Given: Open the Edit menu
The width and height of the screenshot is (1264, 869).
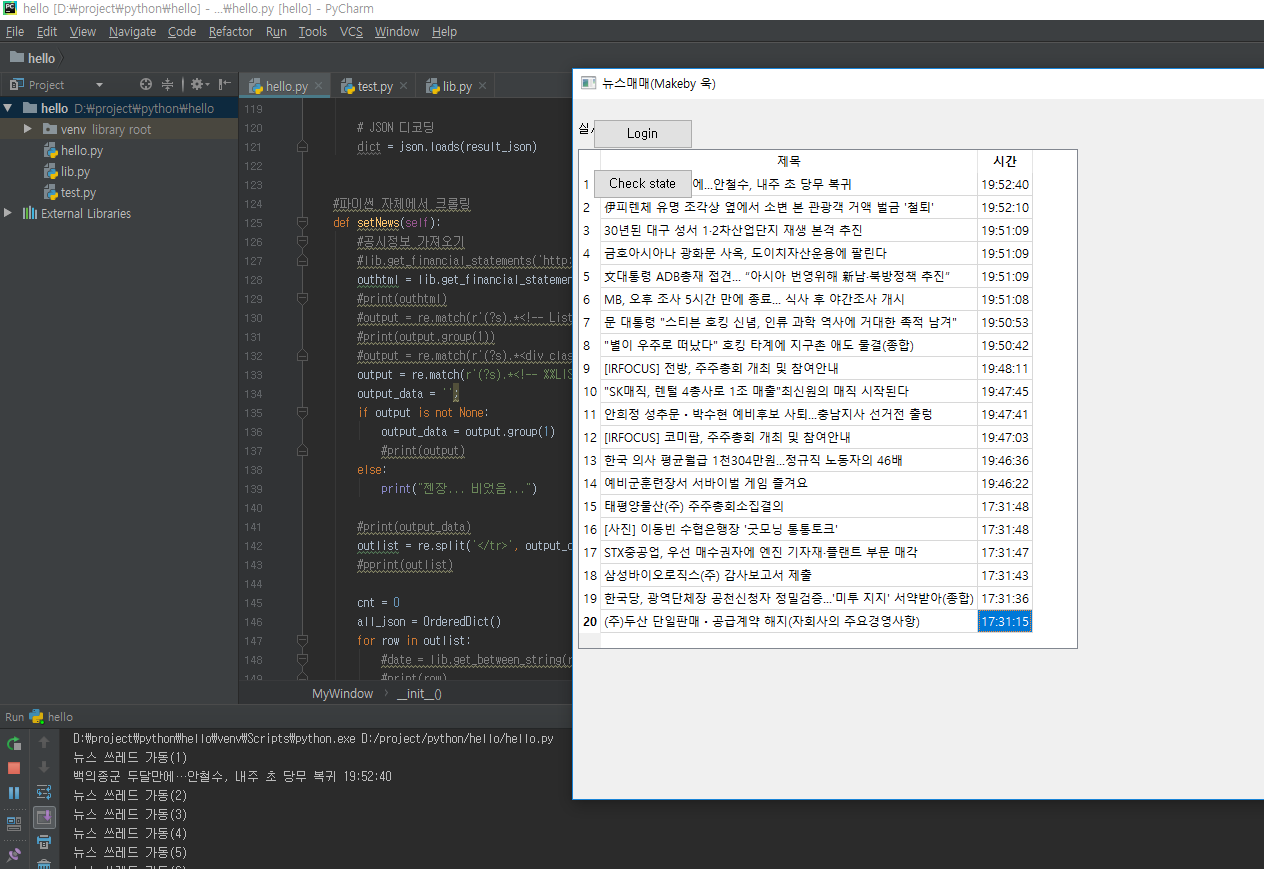Looking at the screenshot, I should point(47,32).
